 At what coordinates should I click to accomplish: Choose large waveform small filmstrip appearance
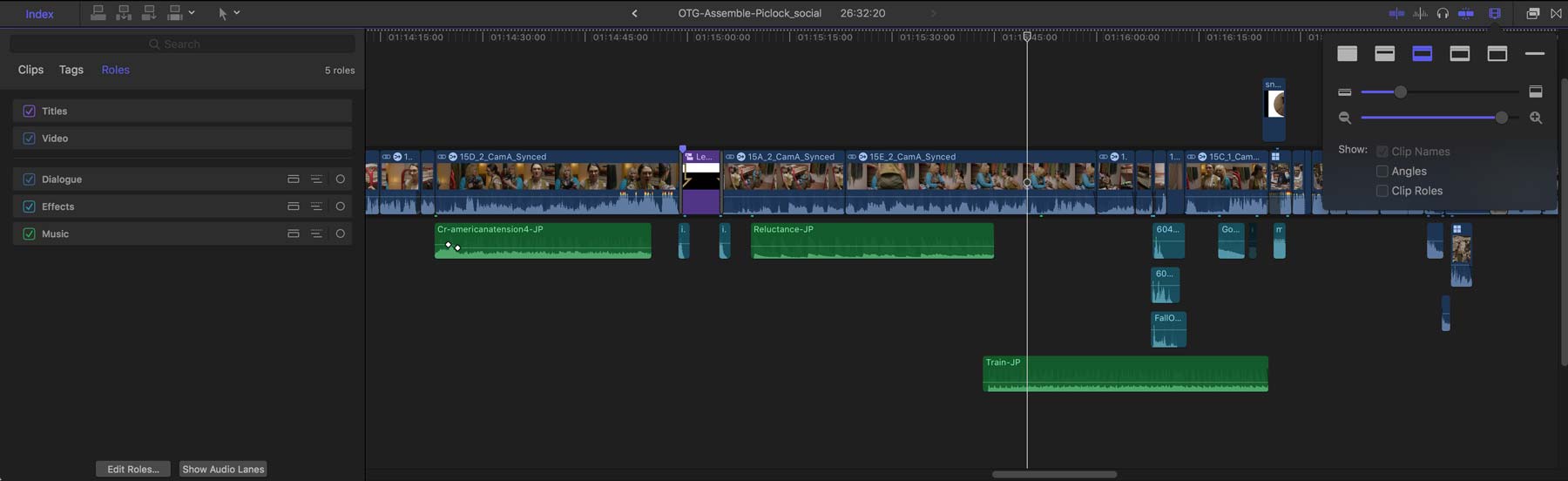coord(1385,54)
